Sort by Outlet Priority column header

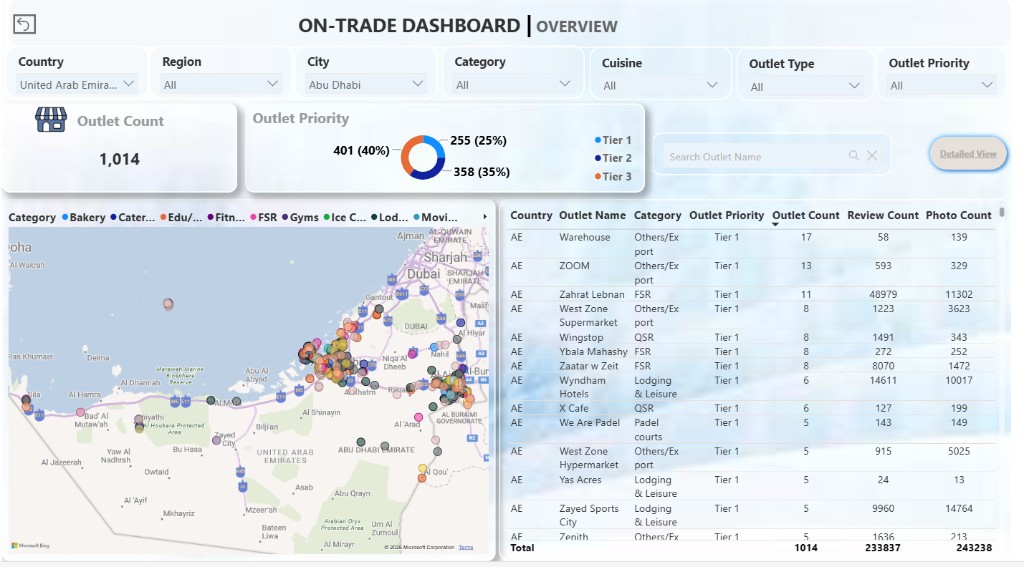pyautogui.click(x=726, y=215)
